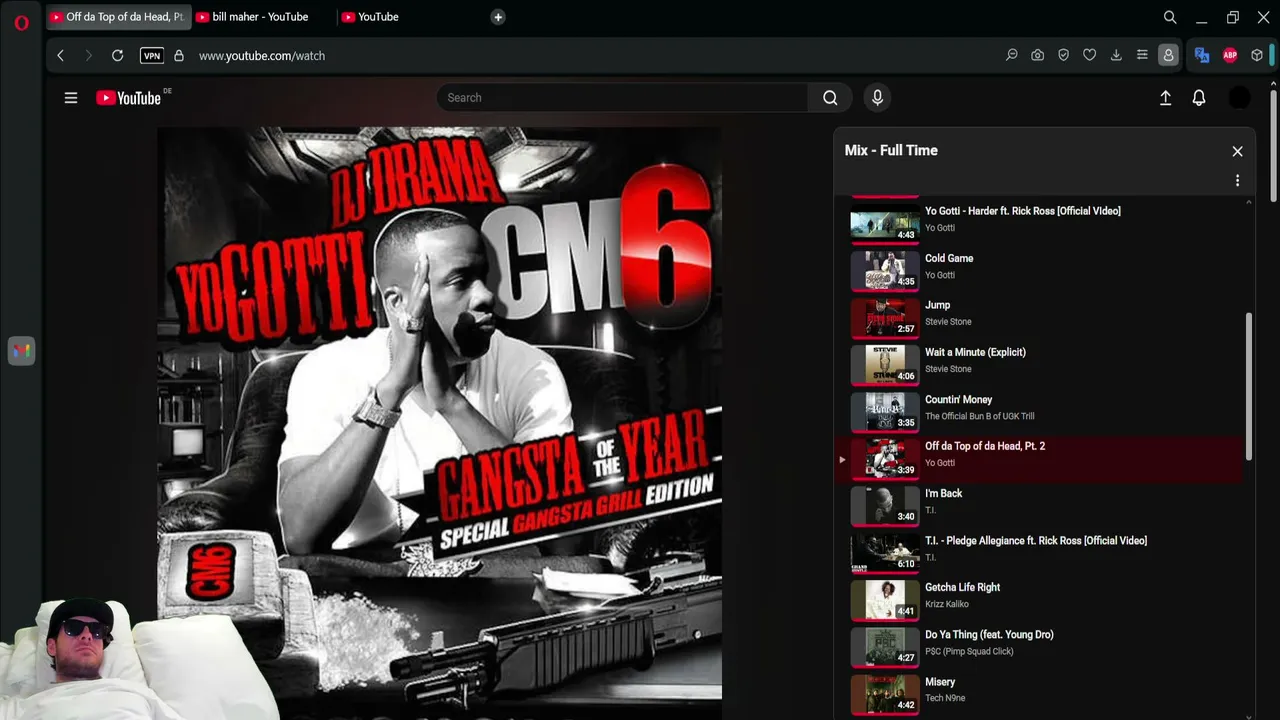
Task: Play 'Yo Gotti - Harder ft. Rick Ross'
Action: coord(1040,219)
